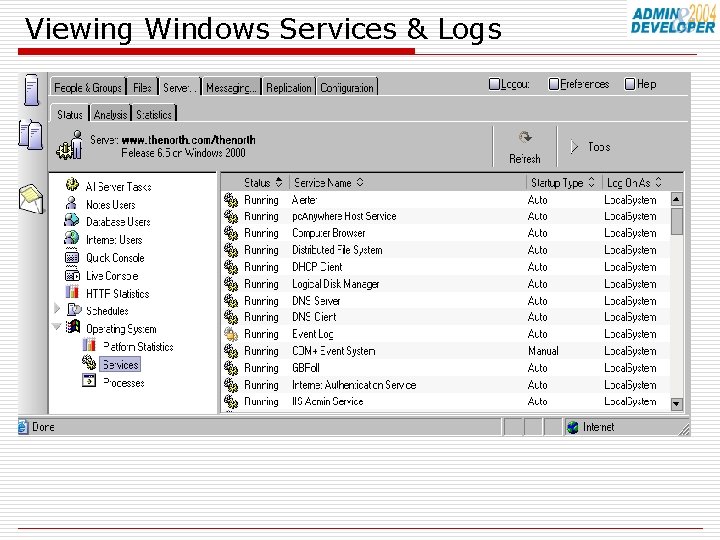The image size is (720, 540).
Task: Switch to the Statistics sub-tab
Action: 154,114
